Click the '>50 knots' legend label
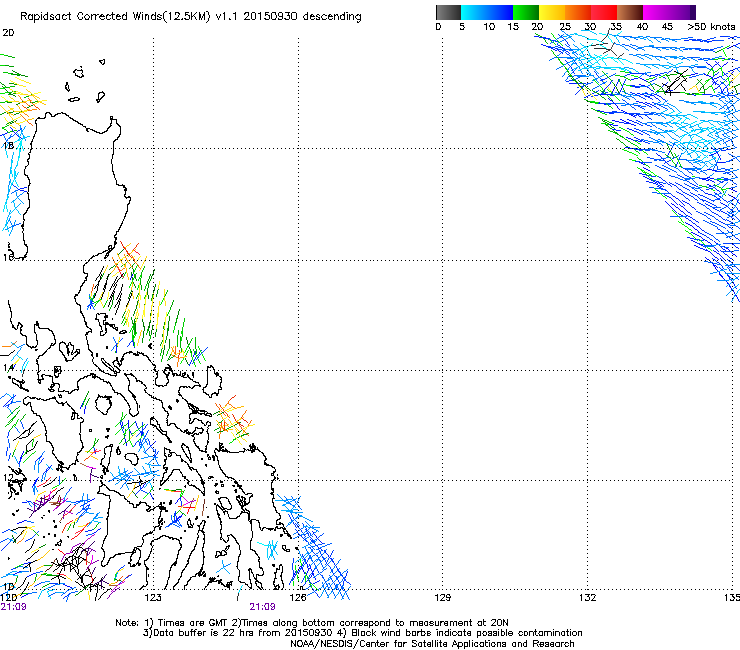The width and height of the screenshot is (740, 650). pyautogui.click(x=711, y=27)
